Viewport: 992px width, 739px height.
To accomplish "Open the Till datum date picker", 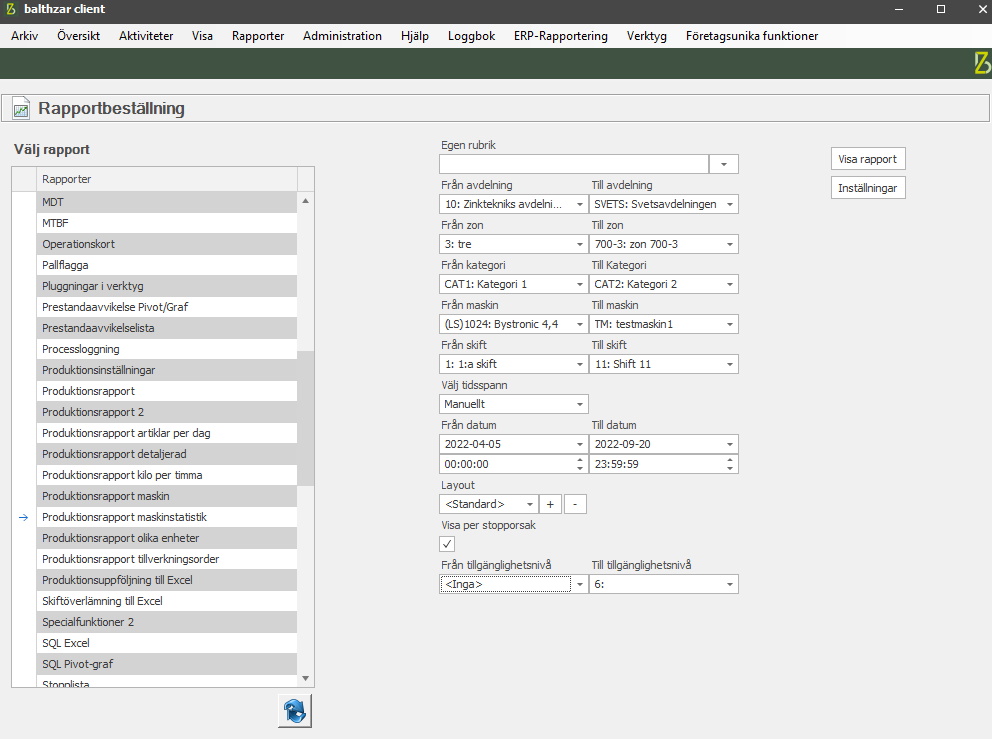I will [729, 444].
